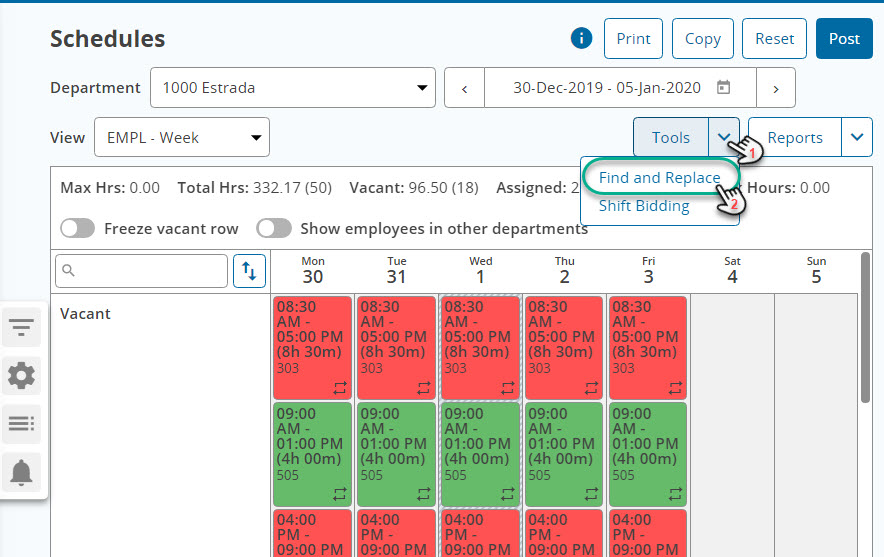
Task: Click the blue info icon
Action: 581,38
